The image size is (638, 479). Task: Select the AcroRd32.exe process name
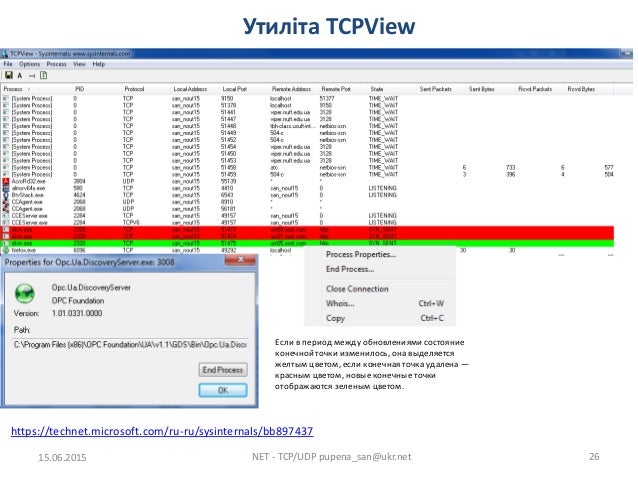(x=28, y=181)
